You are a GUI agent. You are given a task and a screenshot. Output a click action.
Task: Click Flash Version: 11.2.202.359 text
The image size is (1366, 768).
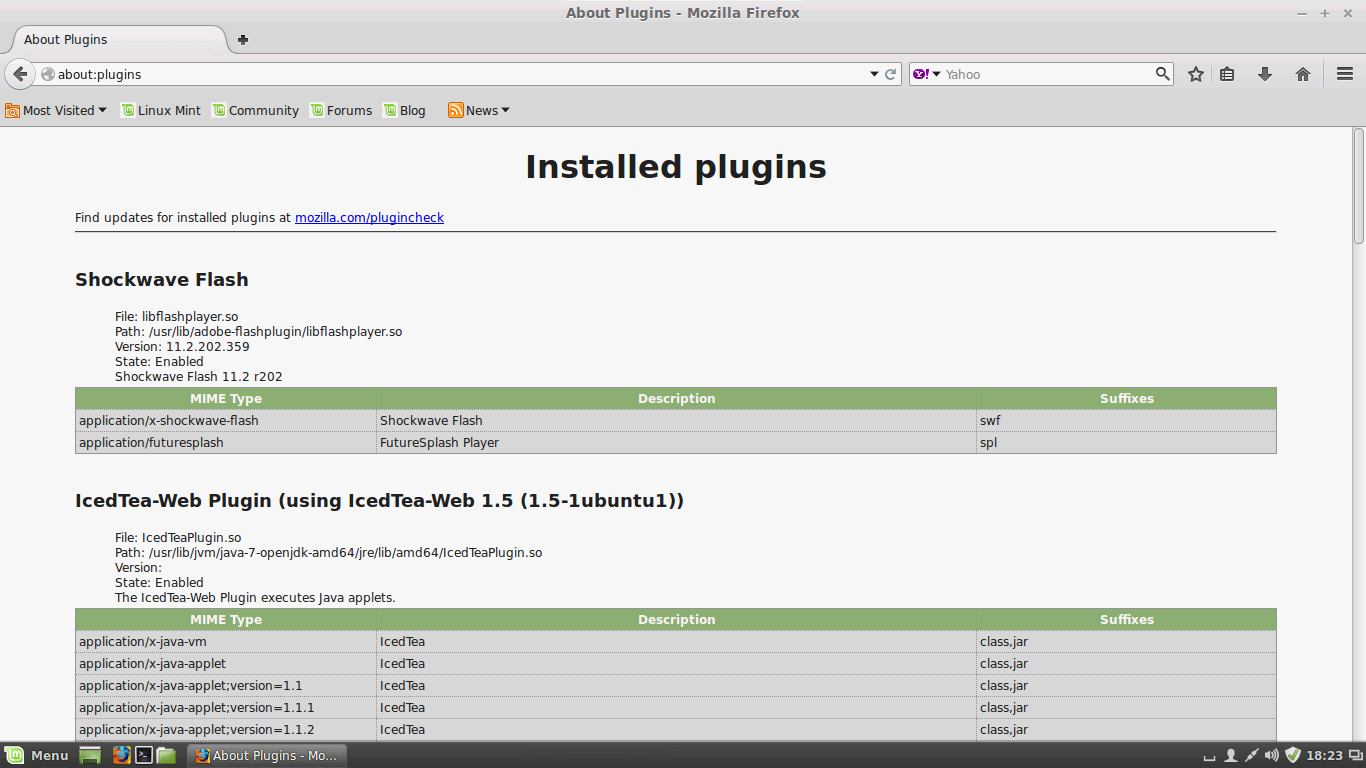coord(182,347)
